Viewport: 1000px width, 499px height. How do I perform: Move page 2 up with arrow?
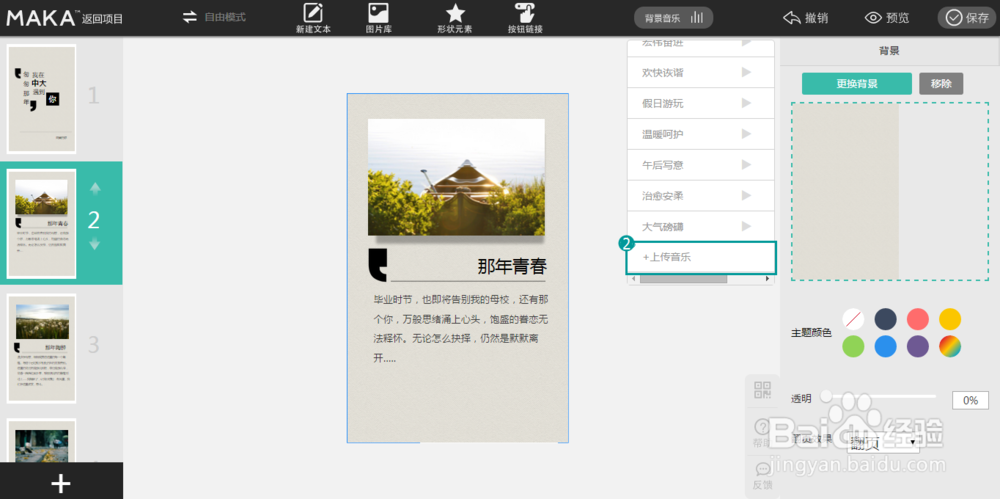(95, 188)
